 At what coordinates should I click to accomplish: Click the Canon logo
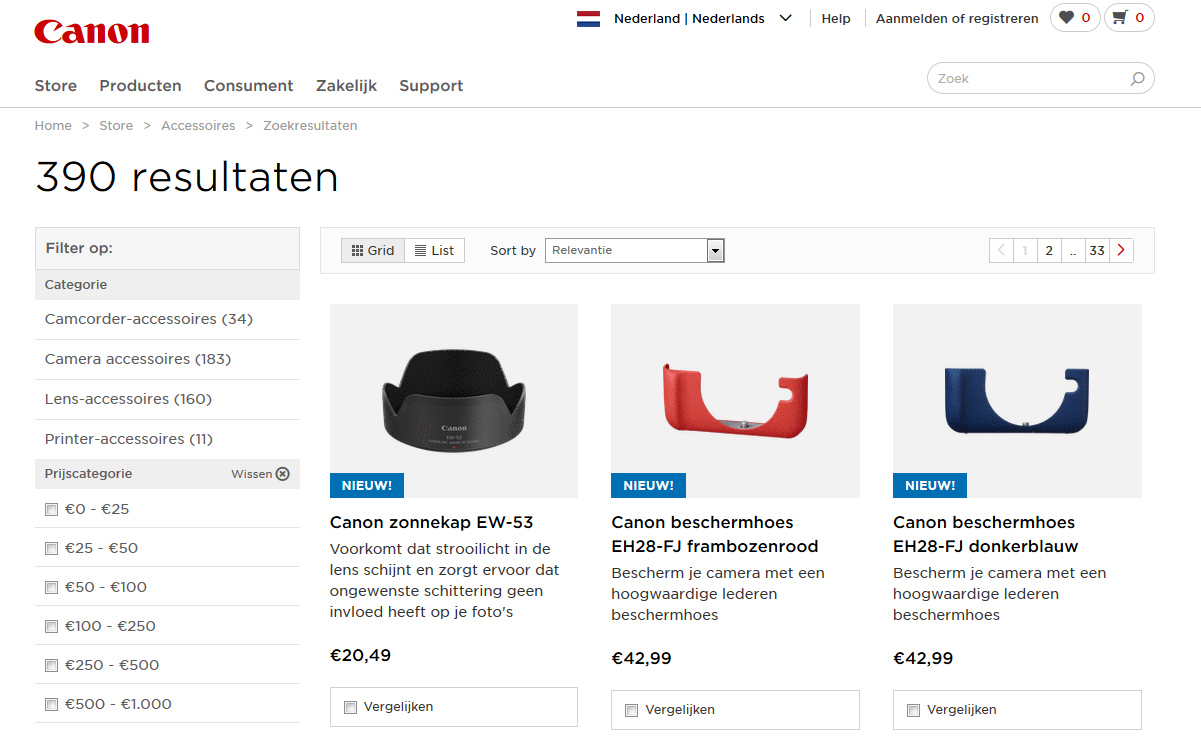tap(91, 31)
